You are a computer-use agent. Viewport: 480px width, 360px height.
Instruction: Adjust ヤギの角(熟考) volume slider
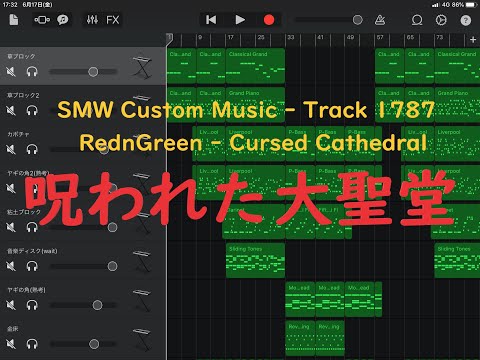[97, 305]
